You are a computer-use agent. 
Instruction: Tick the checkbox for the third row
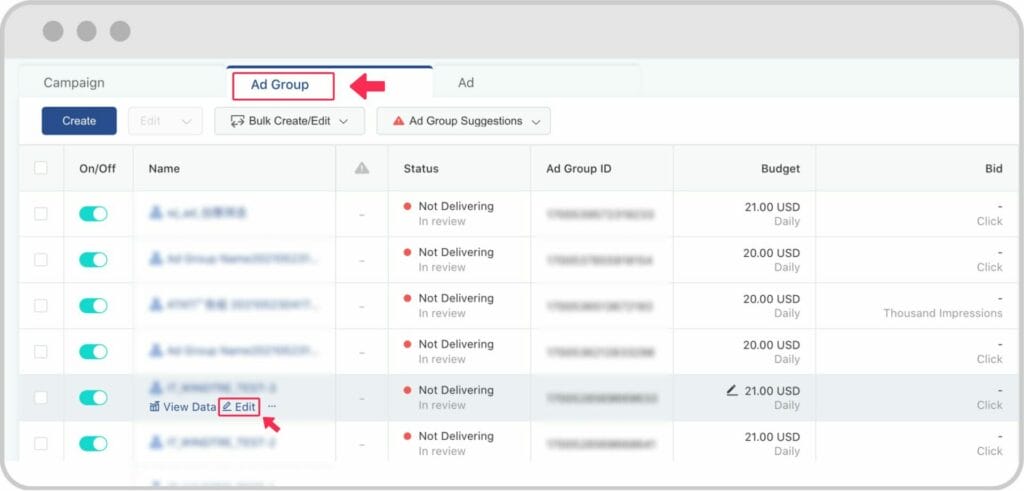[41, 306]
